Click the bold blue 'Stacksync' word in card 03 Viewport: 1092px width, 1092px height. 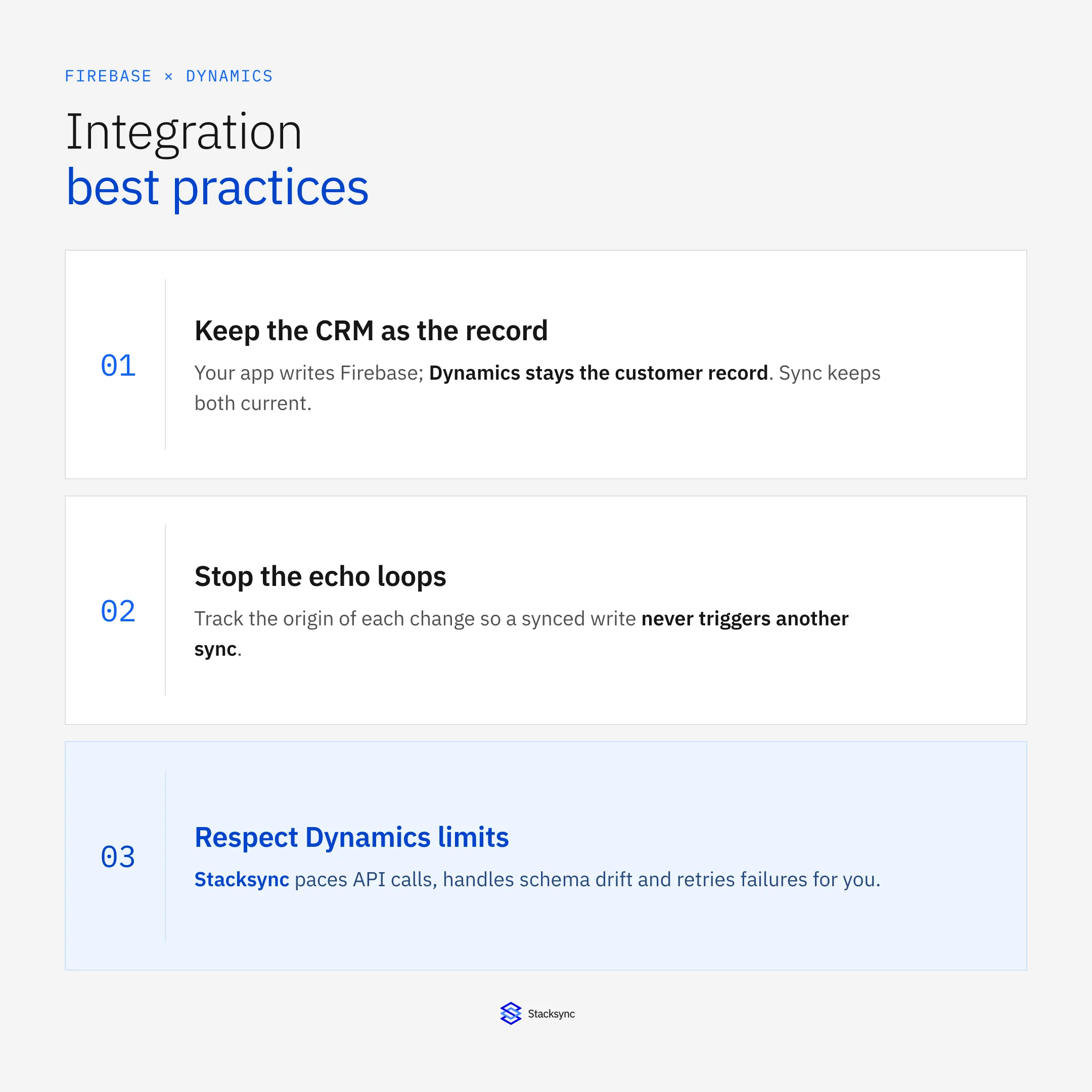click(241, 880)
